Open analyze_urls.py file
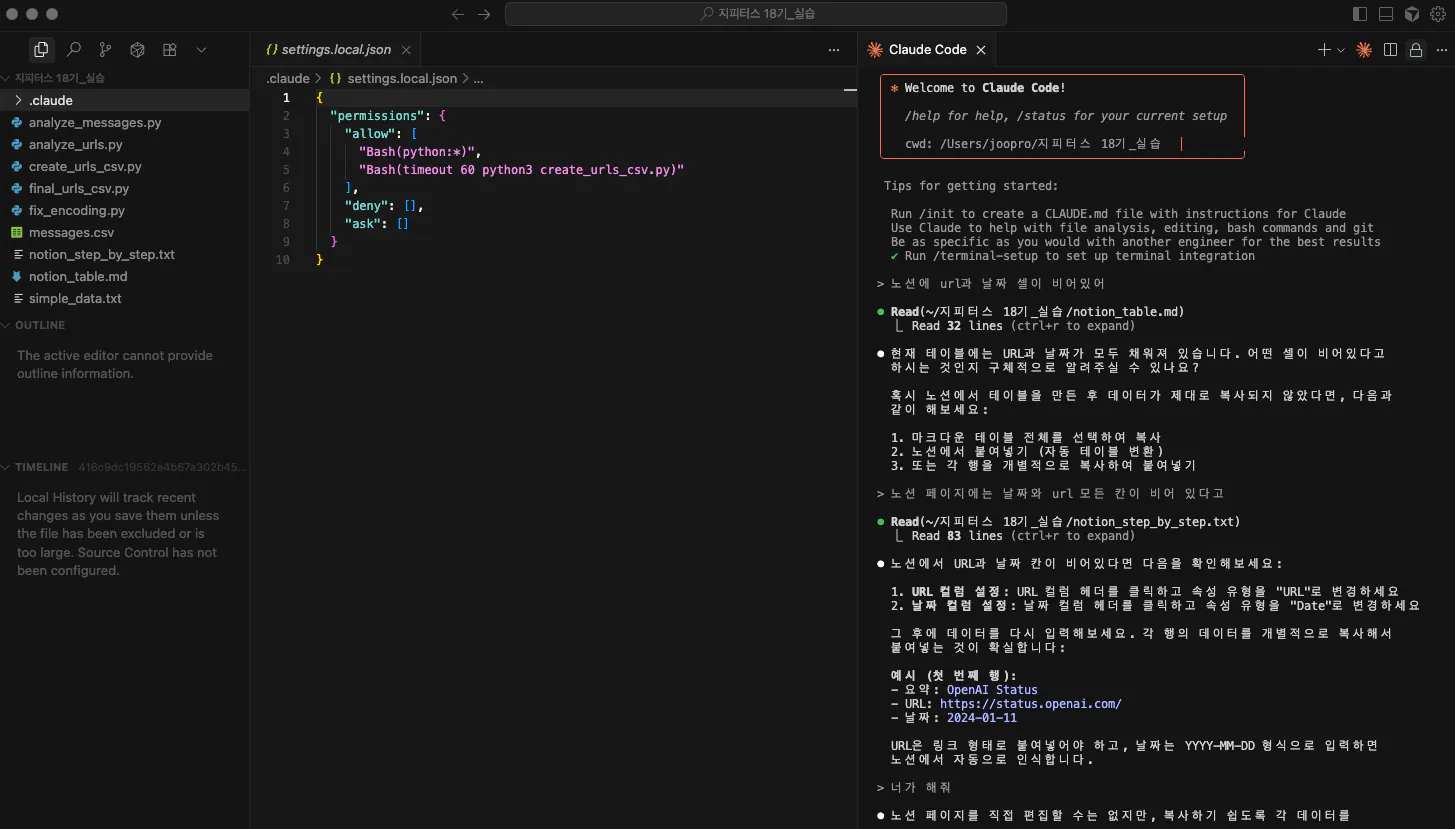The image size is (1455, 829). tap(125, 144)
